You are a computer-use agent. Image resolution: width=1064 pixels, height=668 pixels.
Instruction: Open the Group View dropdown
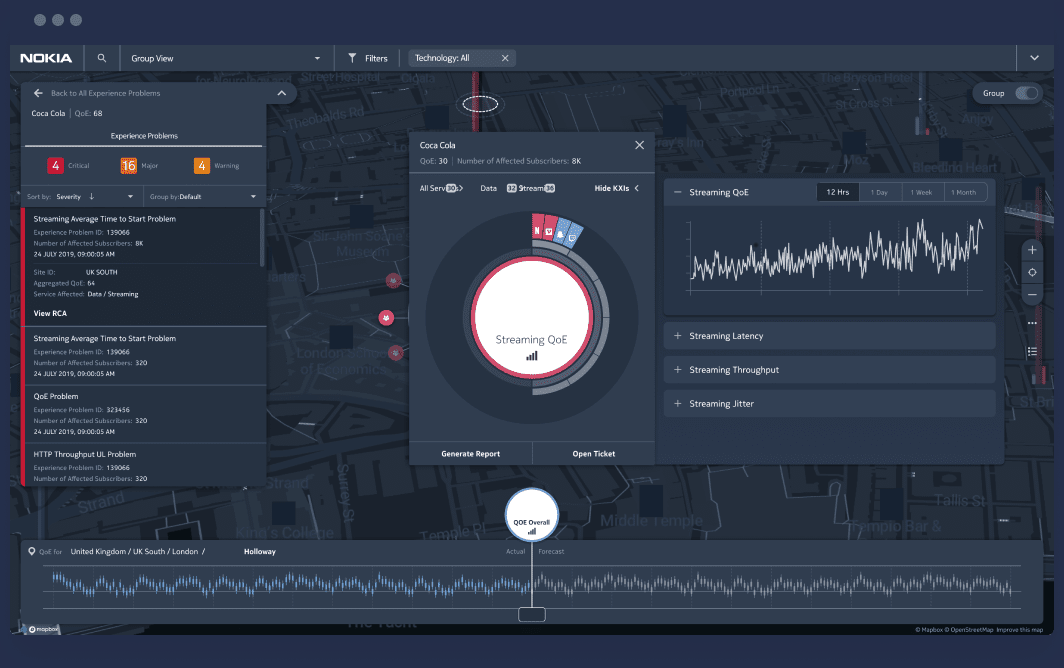226,58
